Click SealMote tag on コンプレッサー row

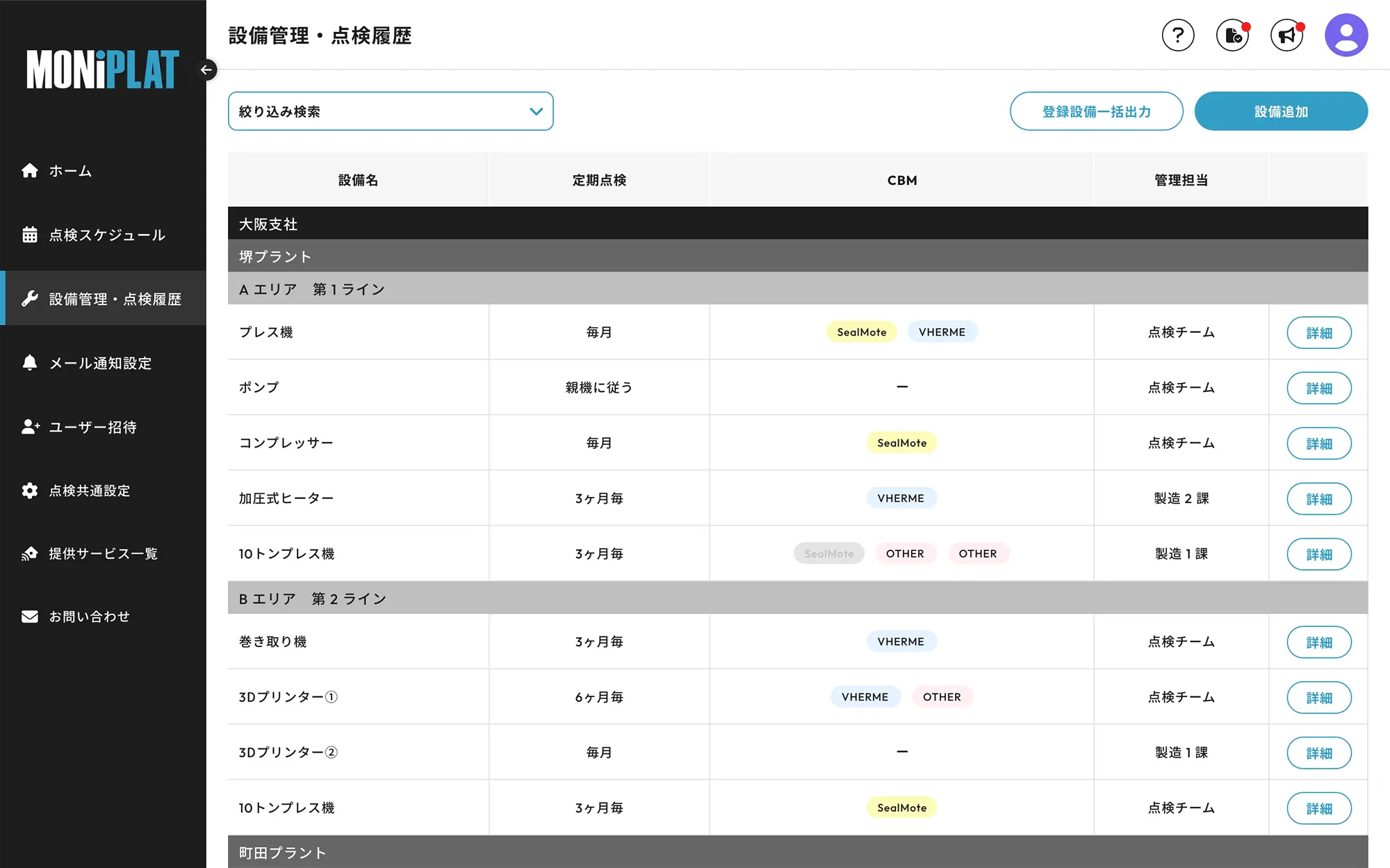[x=901, y=443]
